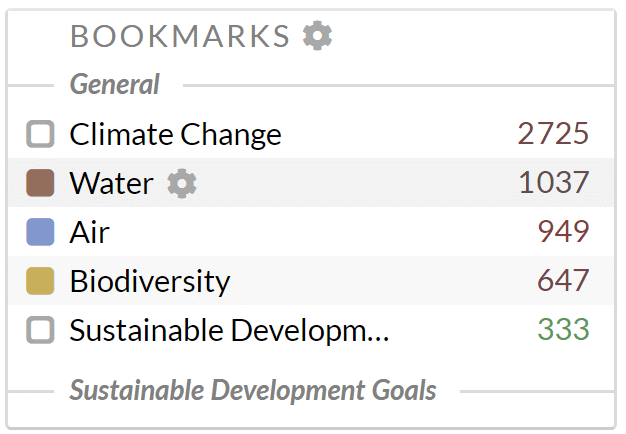Open the Bookmarks settings gear
Screen dimensions: 626x434
(317, 36)
